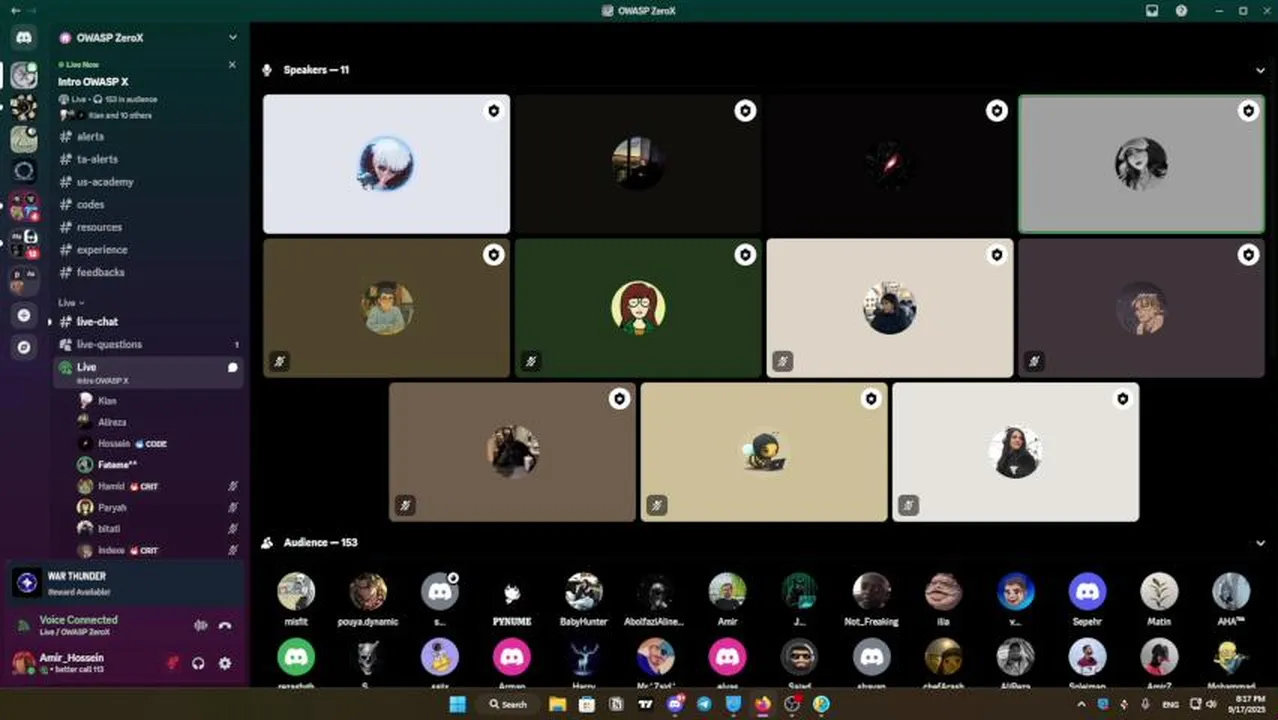Collapse the Audience section chevron
The height and width of the screenshot is (720, 1278).
[x=1260, y=543]
